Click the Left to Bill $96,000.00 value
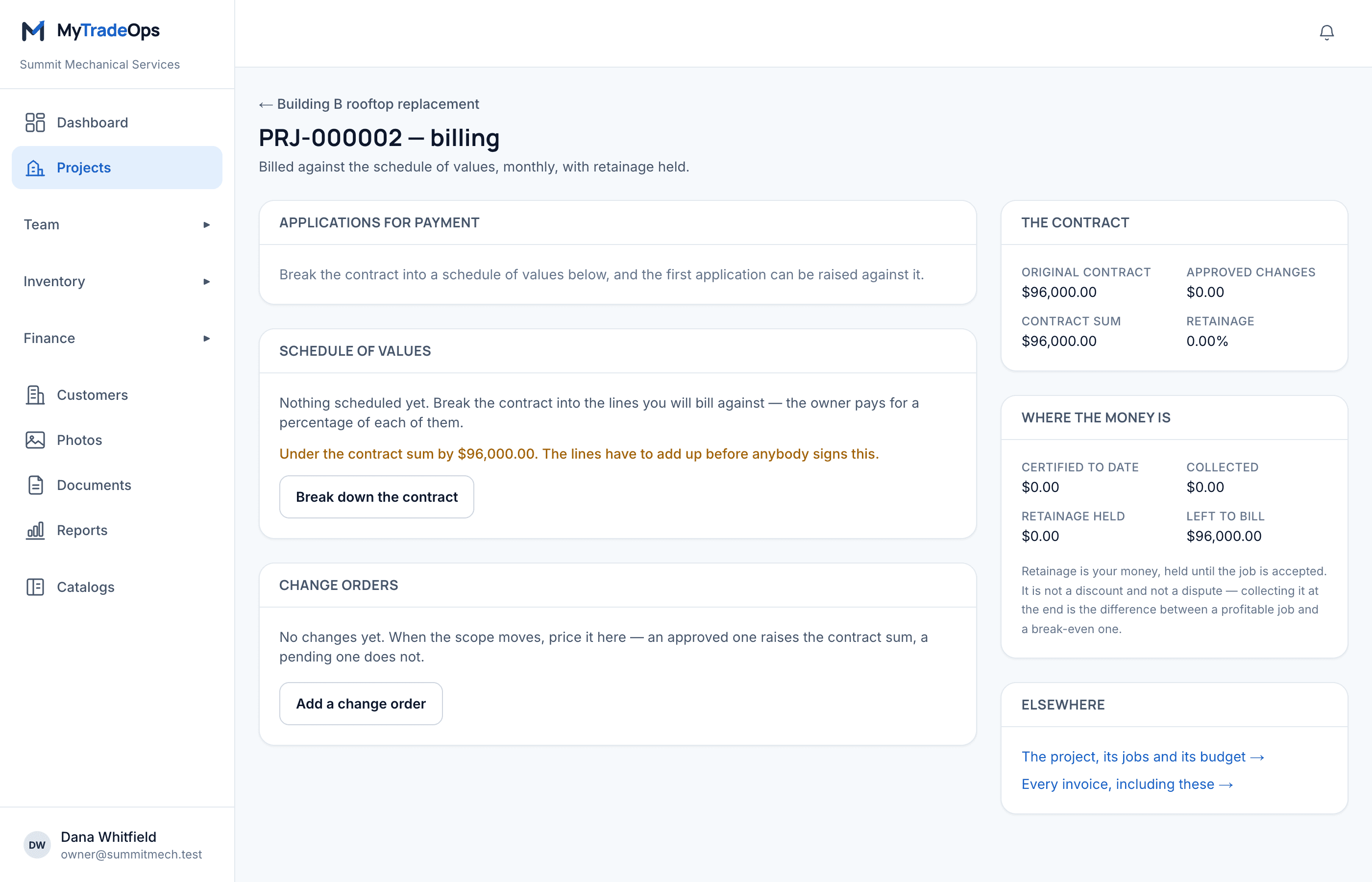The image size is (1372, 882). (1224, 536)
